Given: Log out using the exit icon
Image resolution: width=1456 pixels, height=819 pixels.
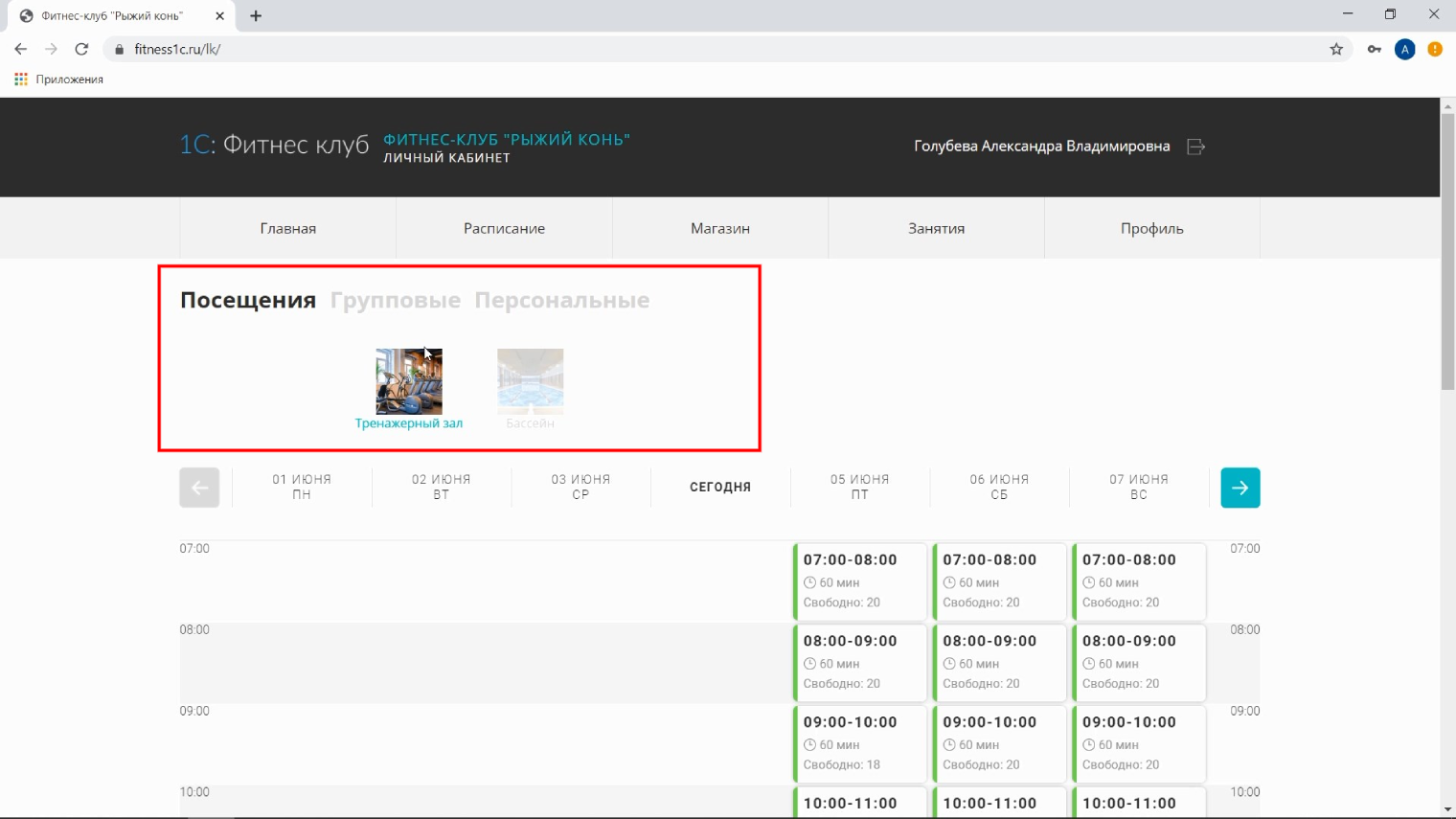Looking at the screenshot, I should tap(1195, 147).
